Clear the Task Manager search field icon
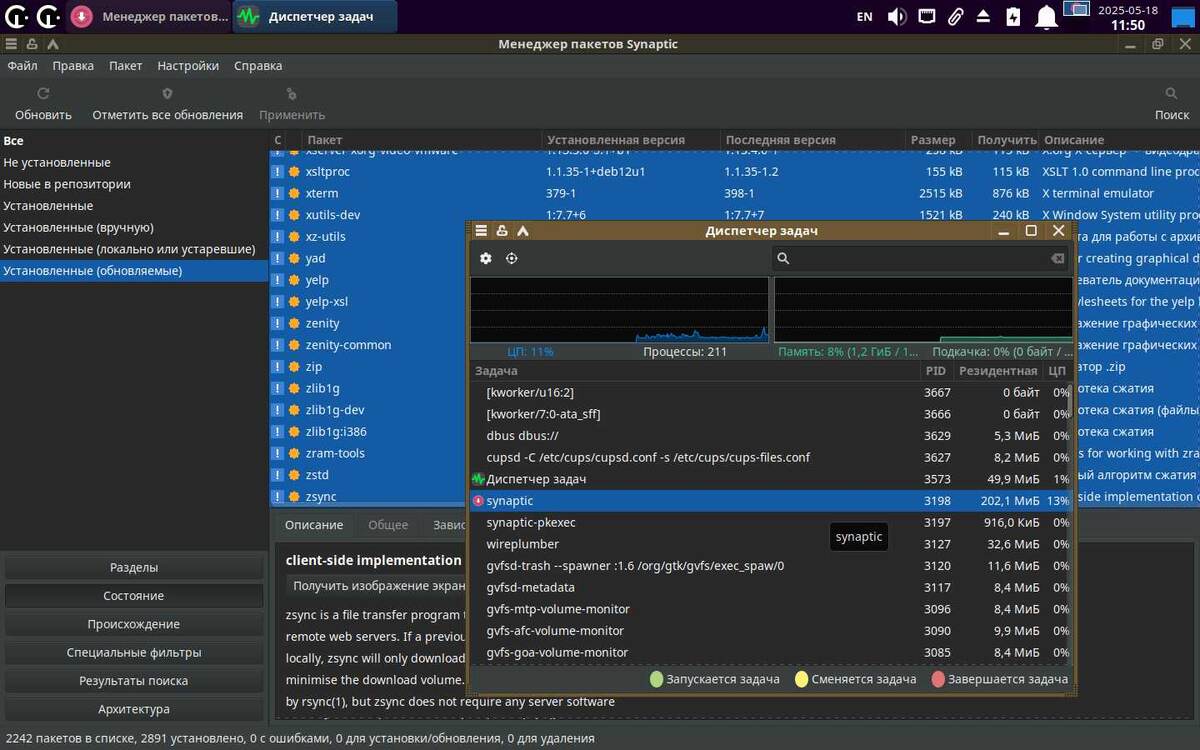 tap(1057, 258)
